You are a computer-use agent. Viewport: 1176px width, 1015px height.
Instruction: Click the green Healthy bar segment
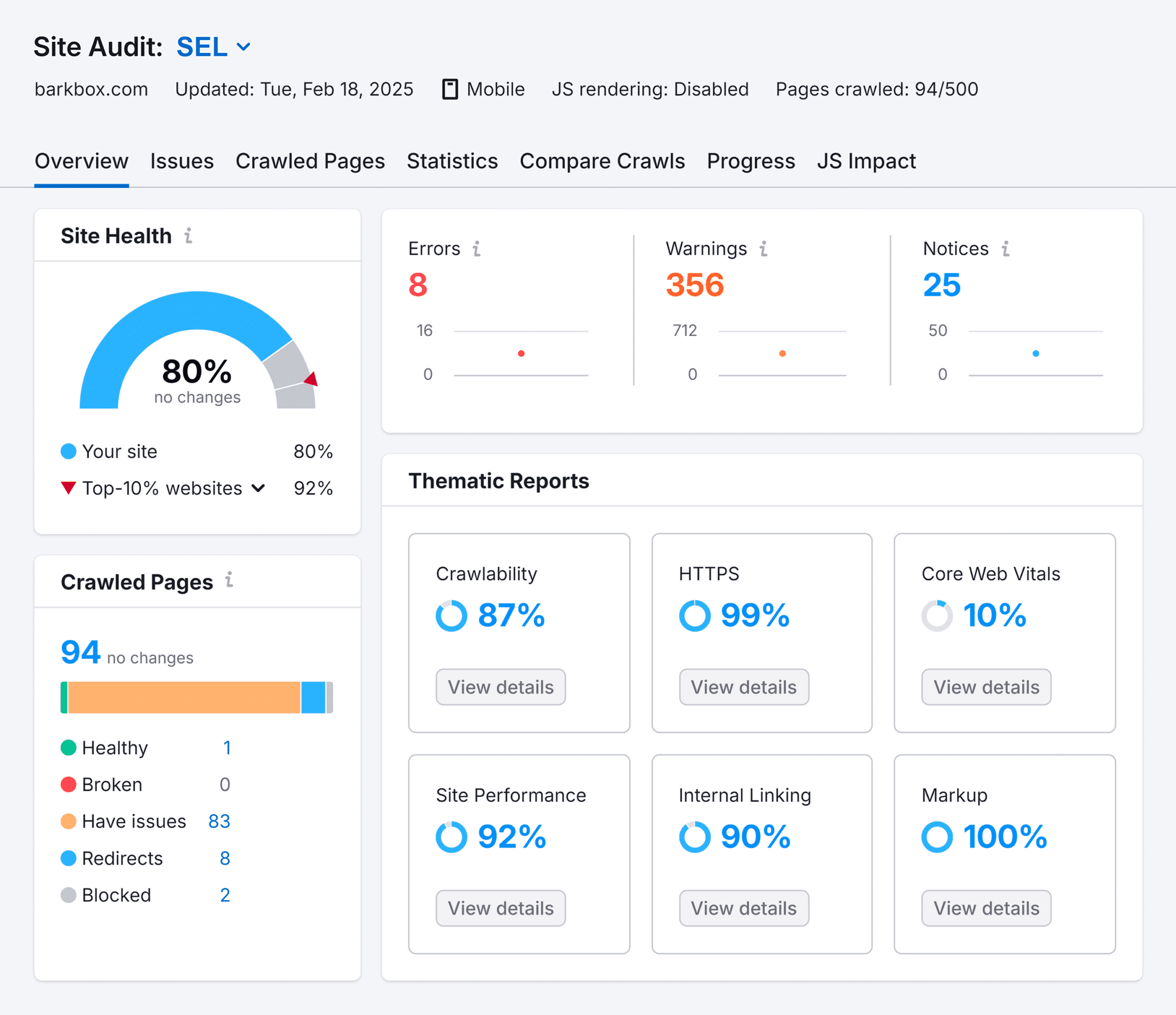point(64,697)
